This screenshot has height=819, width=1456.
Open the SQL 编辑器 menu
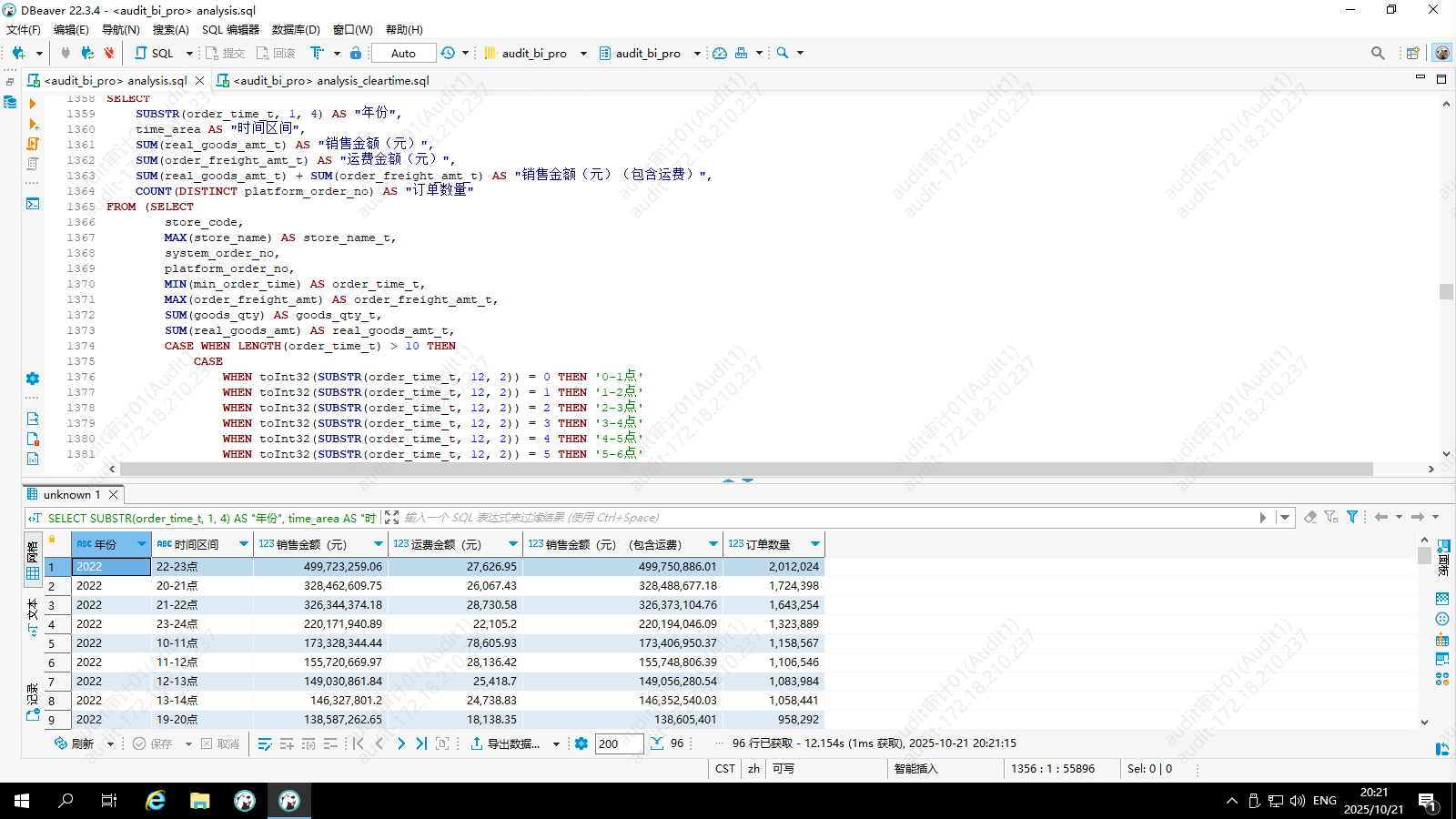(230, 30)
